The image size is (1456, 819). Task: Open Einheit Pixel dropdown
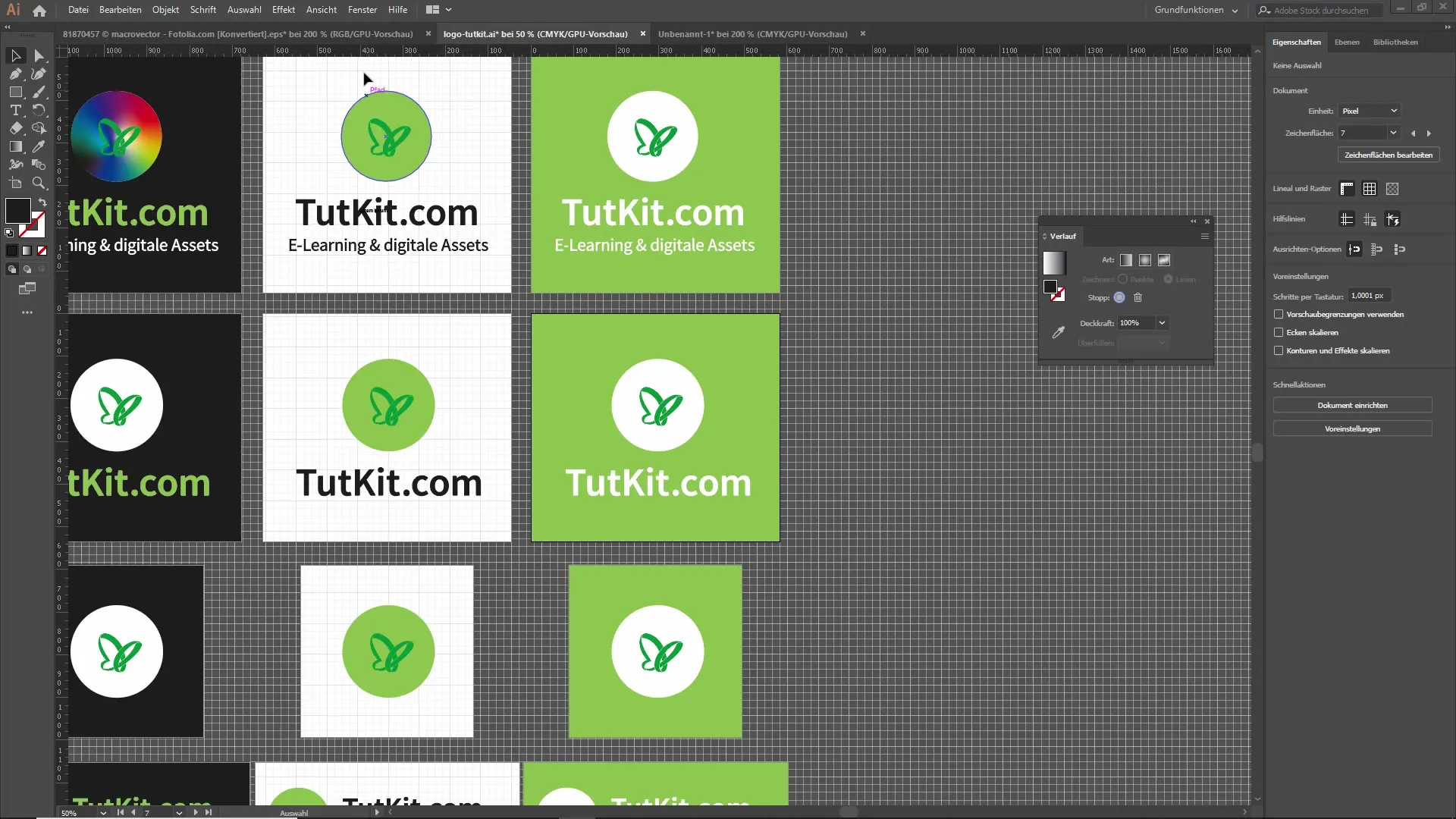(x=1369, y=111)
